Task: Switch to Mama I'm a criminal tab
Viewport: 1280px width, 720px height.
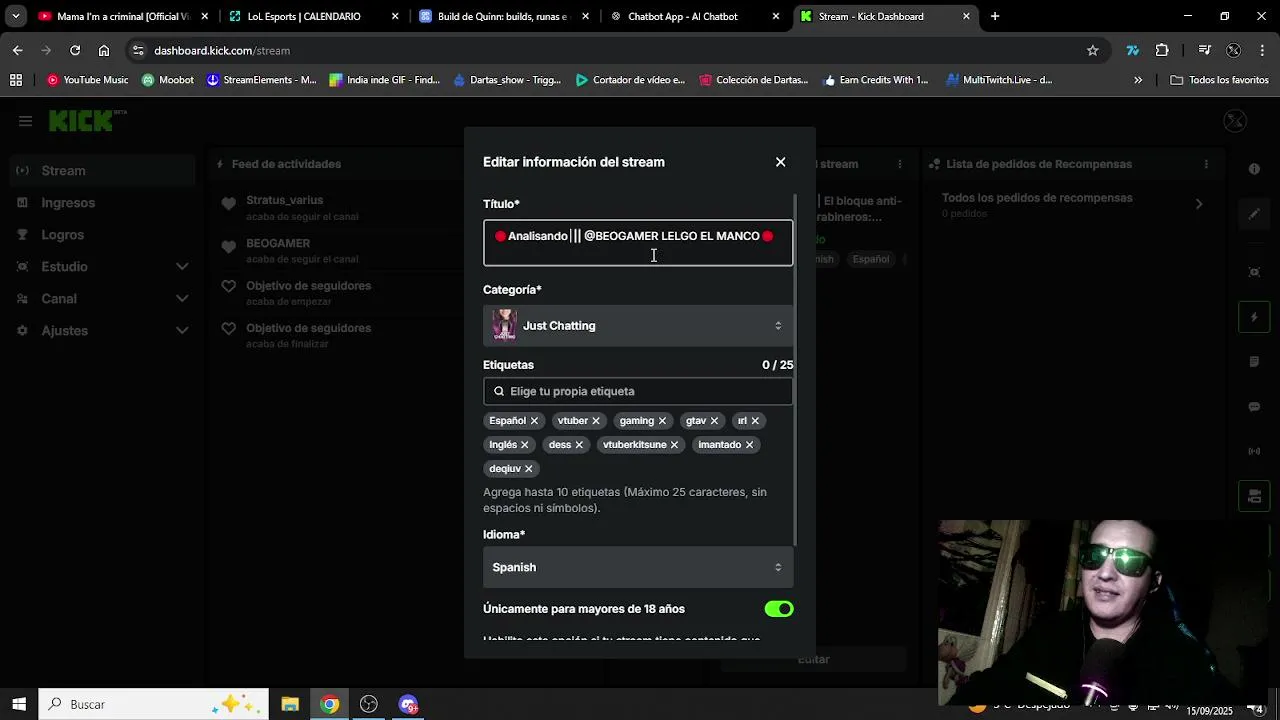Action: click(x=124, y=16)
